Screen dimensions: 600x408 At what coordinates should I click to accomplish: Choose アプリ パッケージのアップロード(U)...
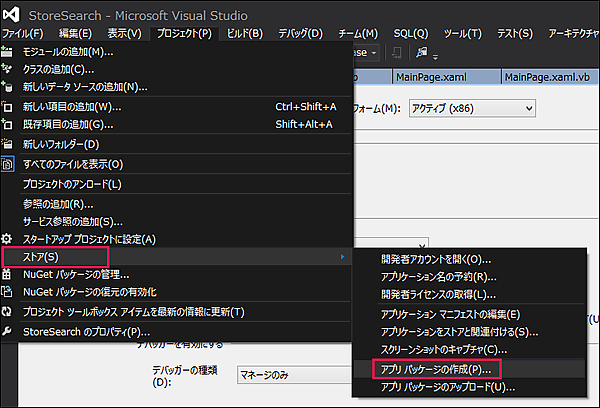tap(470, 387)
